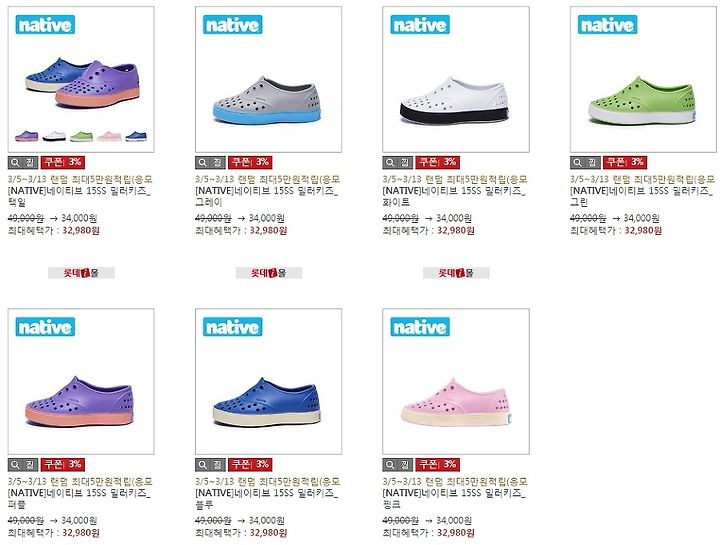Open NATIVE 15SS title link for gray shoe
Image resolution: width=720 pixels, height=545 pixels.
[266, 196]
